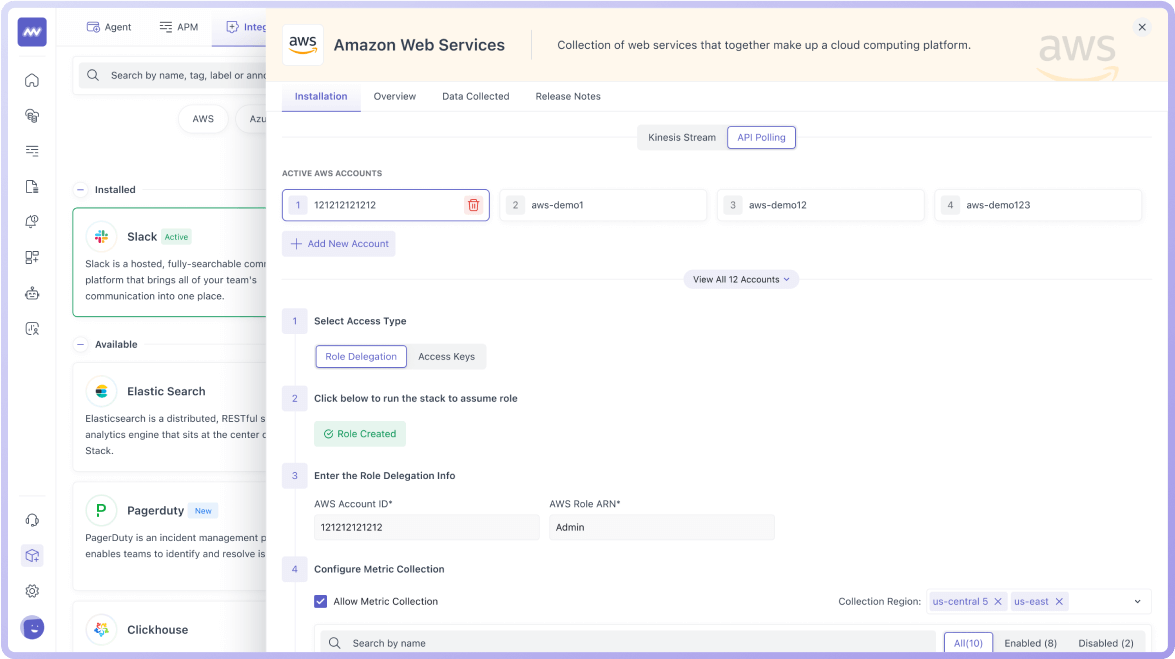This screenshot has width=1175, height=659.
Task: Click the Middleware logo in the sidebar
Action: coord(32,32)
